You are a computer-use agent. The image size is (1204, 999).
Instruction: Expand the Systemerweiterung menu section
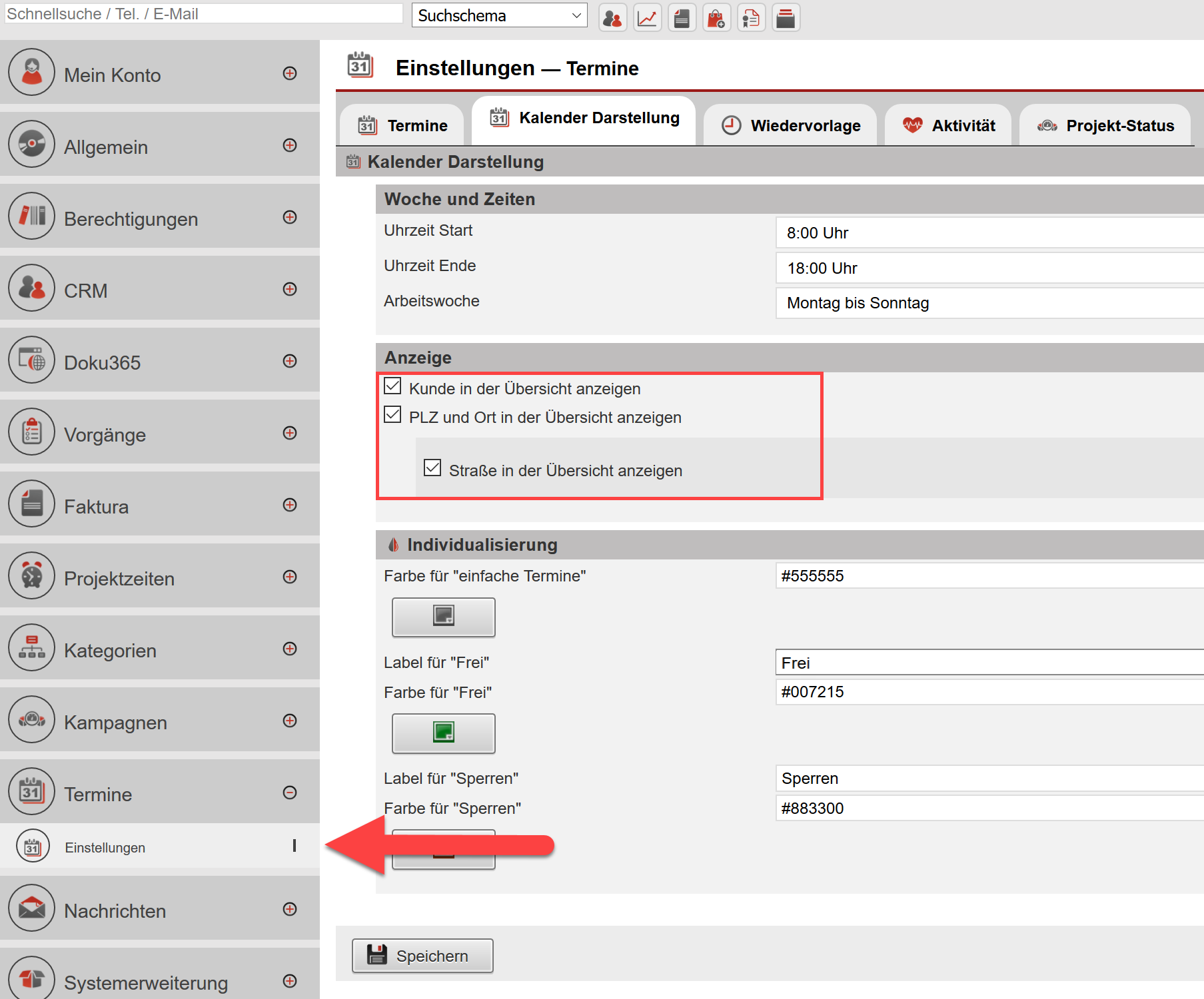(x=290, y=981)
